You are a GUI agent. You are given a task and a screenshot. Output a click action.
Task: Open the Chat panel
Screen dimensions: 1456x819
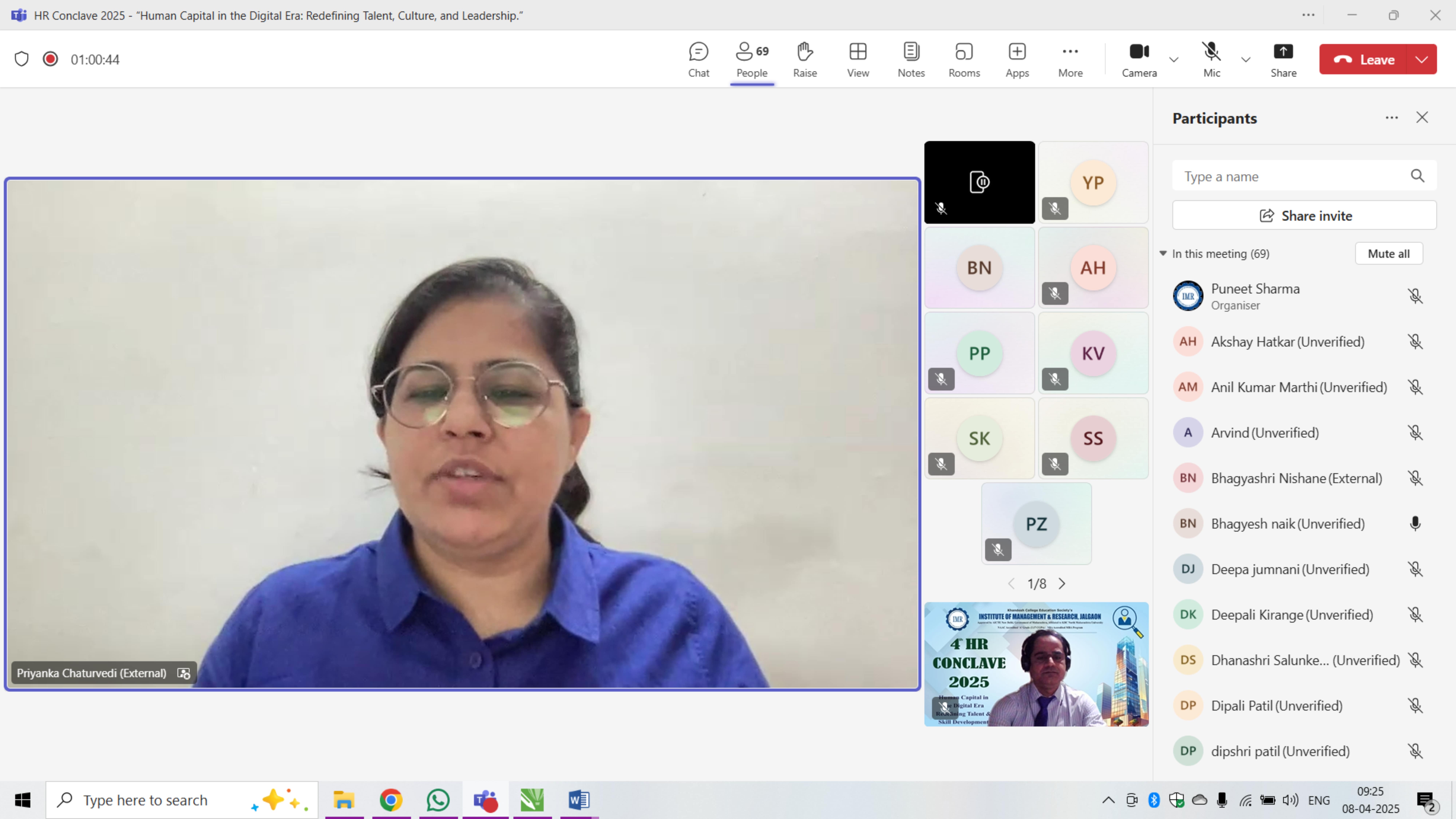tap(699, 59)
